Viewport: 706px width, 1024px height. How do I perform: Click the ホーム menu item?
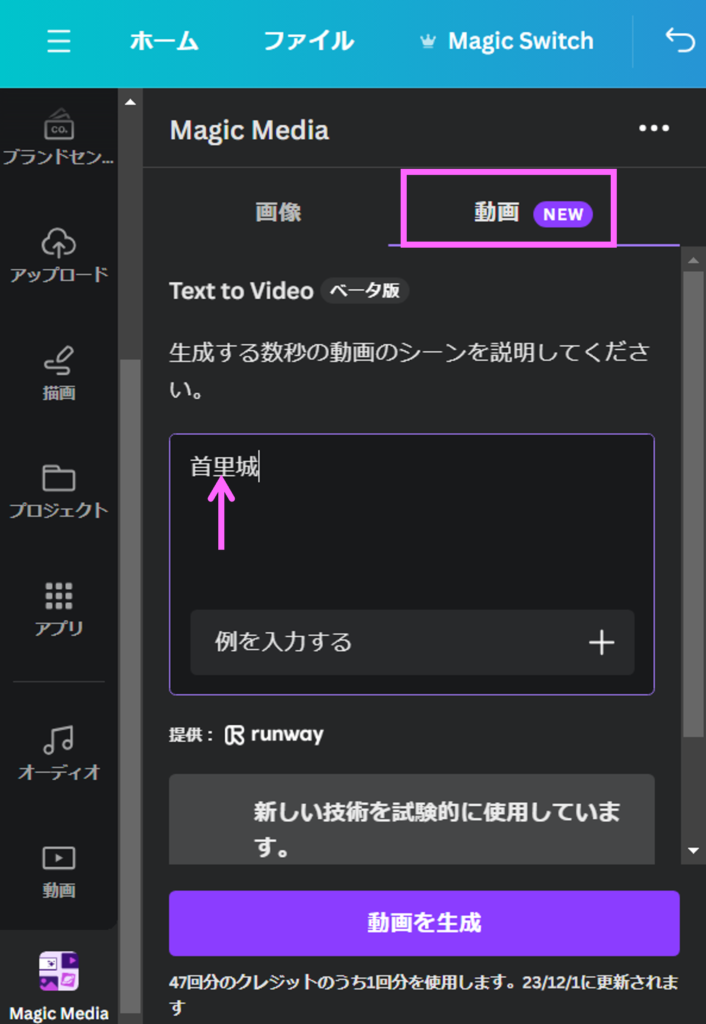click(x=164, y=42)
